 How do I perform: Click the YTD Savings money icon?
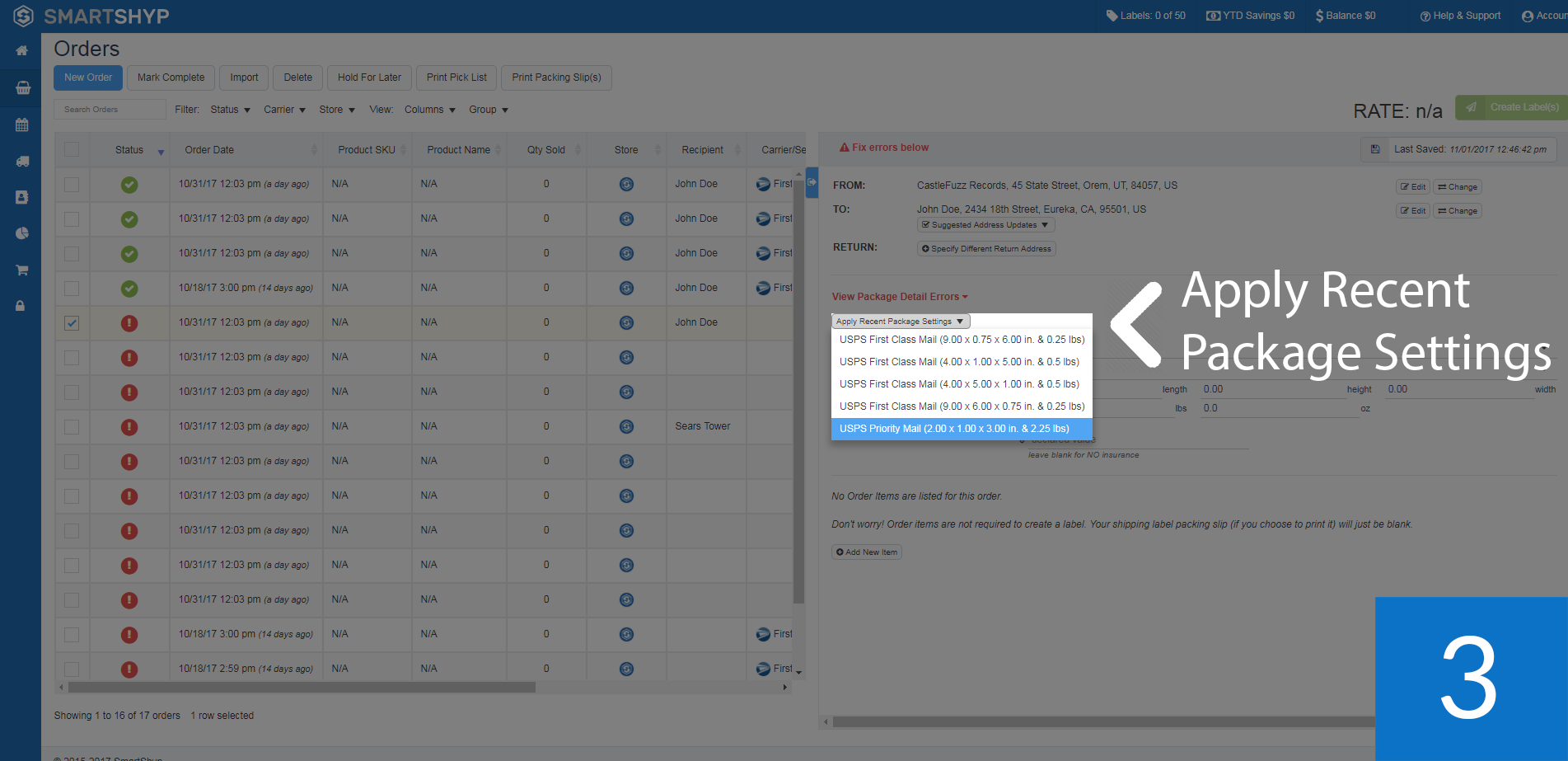point(1213,16)
